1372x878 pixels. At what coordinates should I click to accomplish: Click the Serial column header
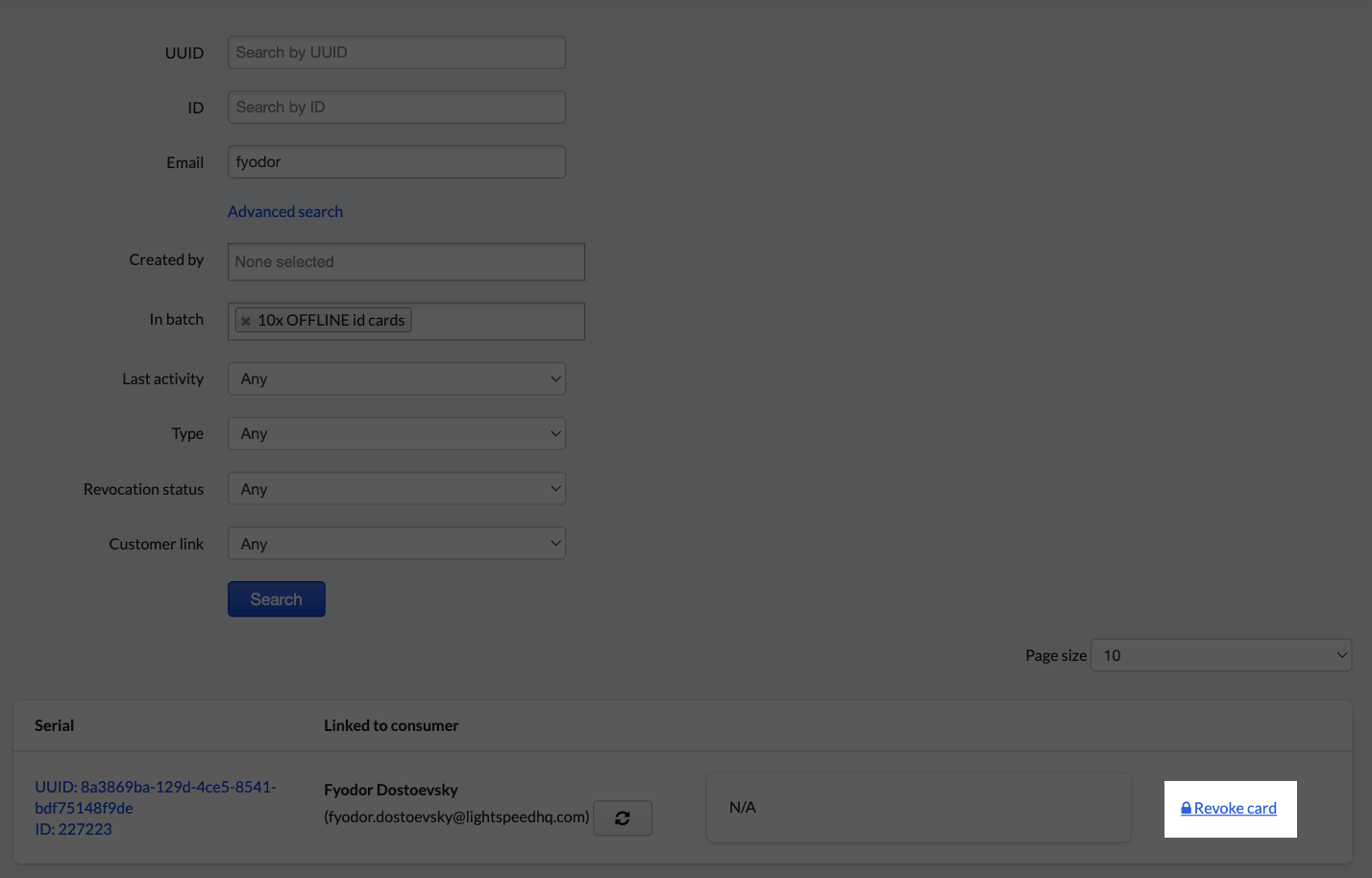54,725
